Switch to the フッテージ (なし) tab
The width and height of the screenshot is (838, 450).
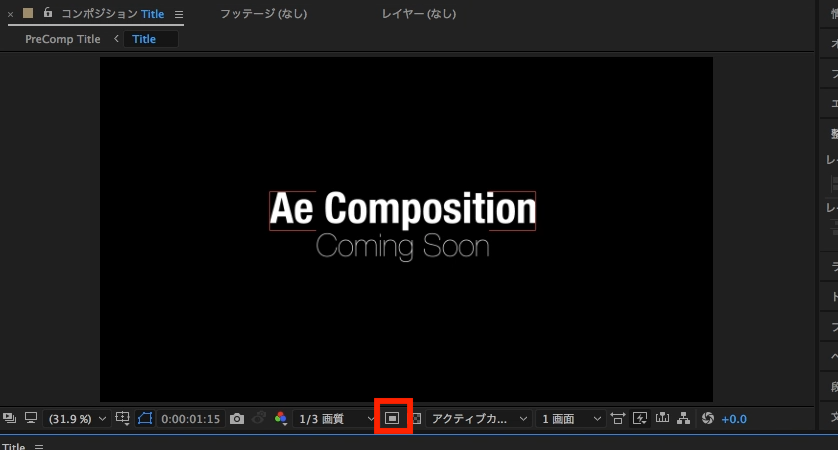(x=263, y=14)
